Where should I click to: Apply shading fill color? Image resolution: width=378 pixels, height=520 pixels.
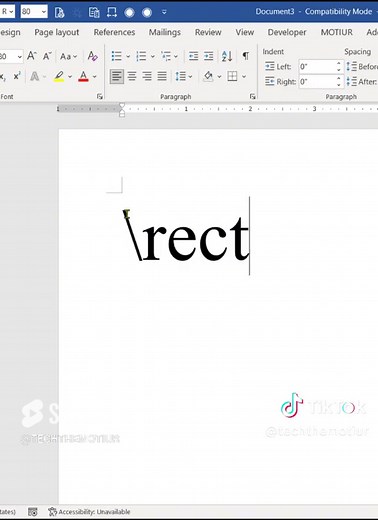208,76
